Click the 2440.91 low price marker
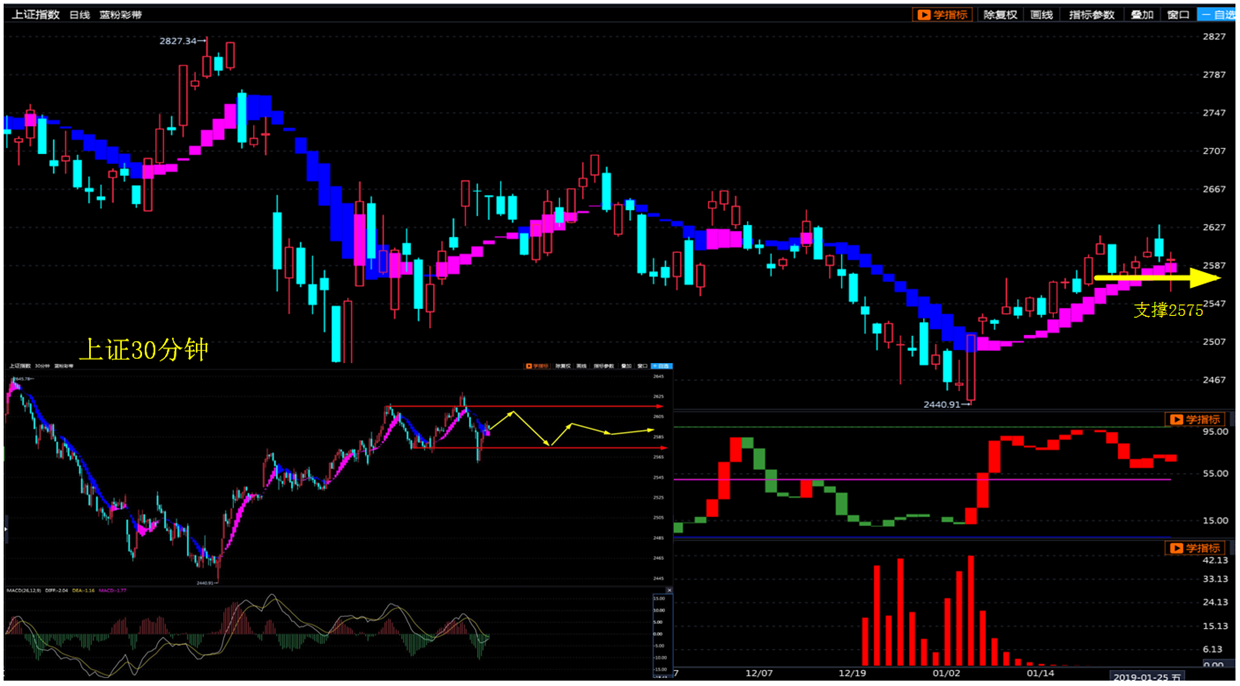This screenshot has width=1240, height=686. tap(941, 405)
